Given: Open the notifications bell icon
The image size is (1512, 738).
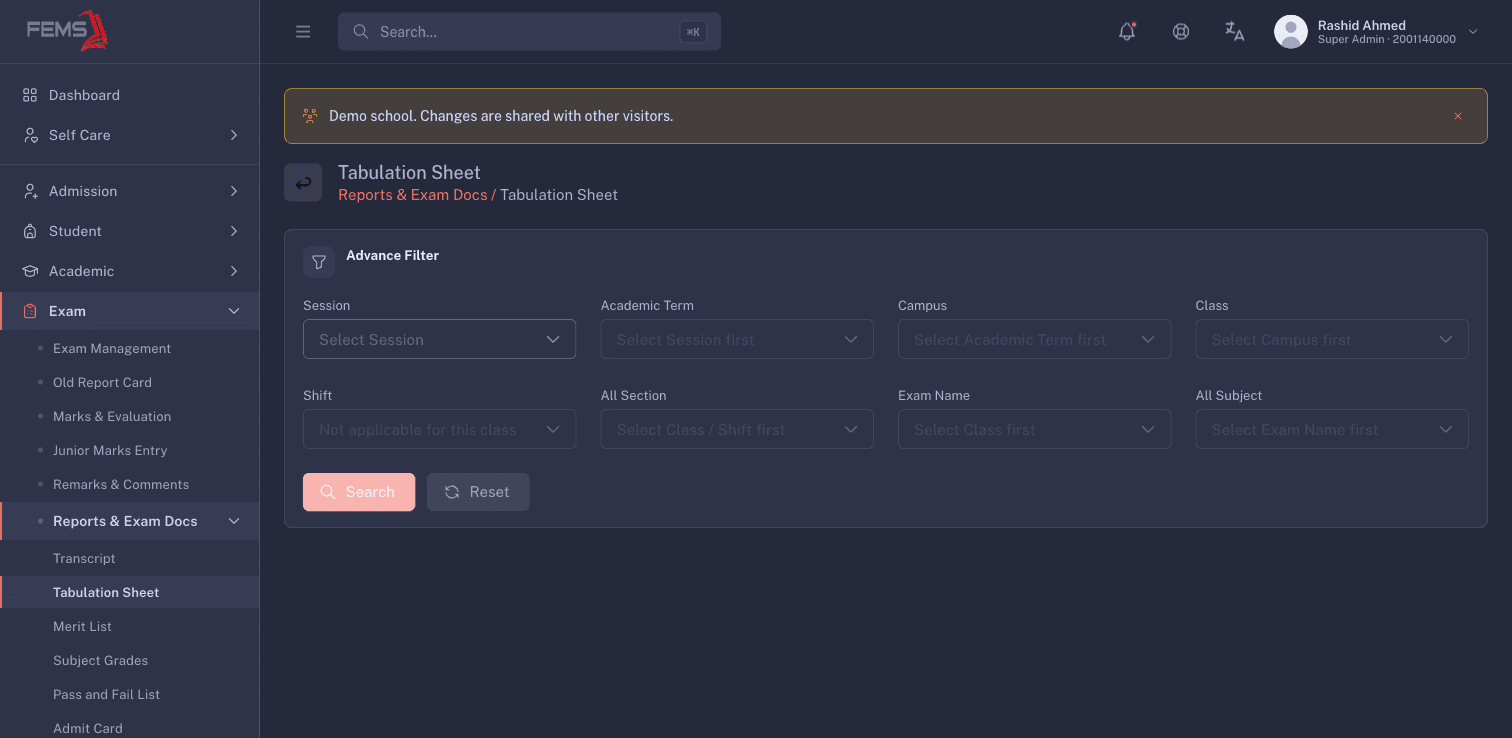Looking at the screenshot, I should [1127, 31].
